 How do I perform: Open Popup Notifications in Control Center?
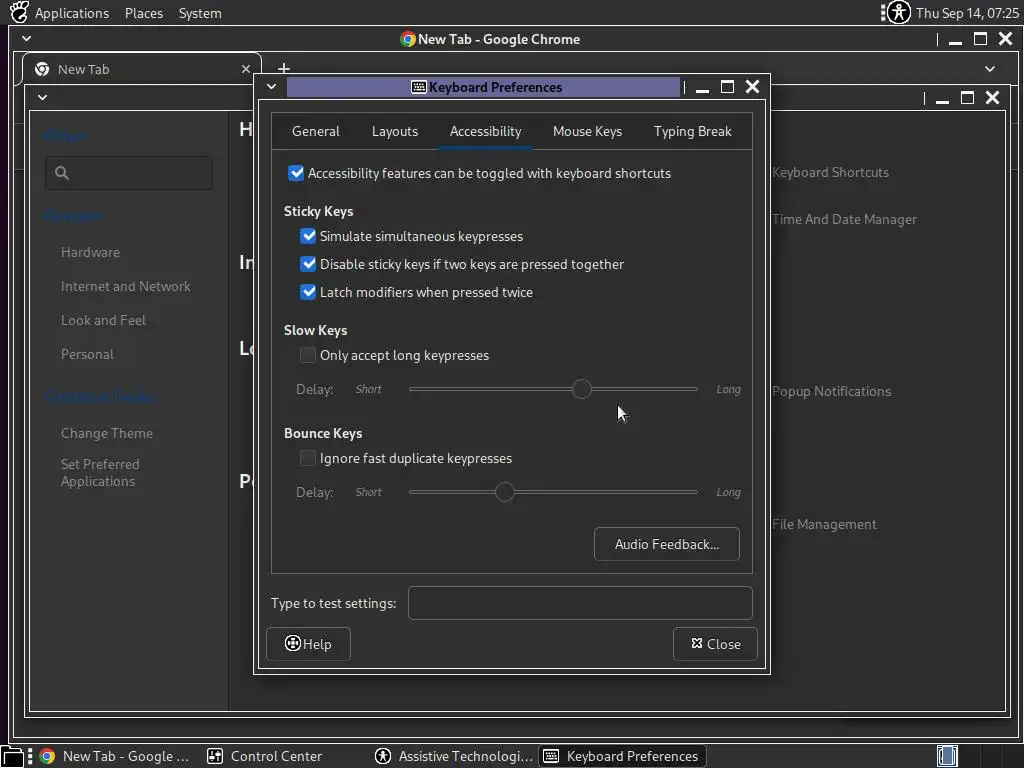tap(831, 391)
